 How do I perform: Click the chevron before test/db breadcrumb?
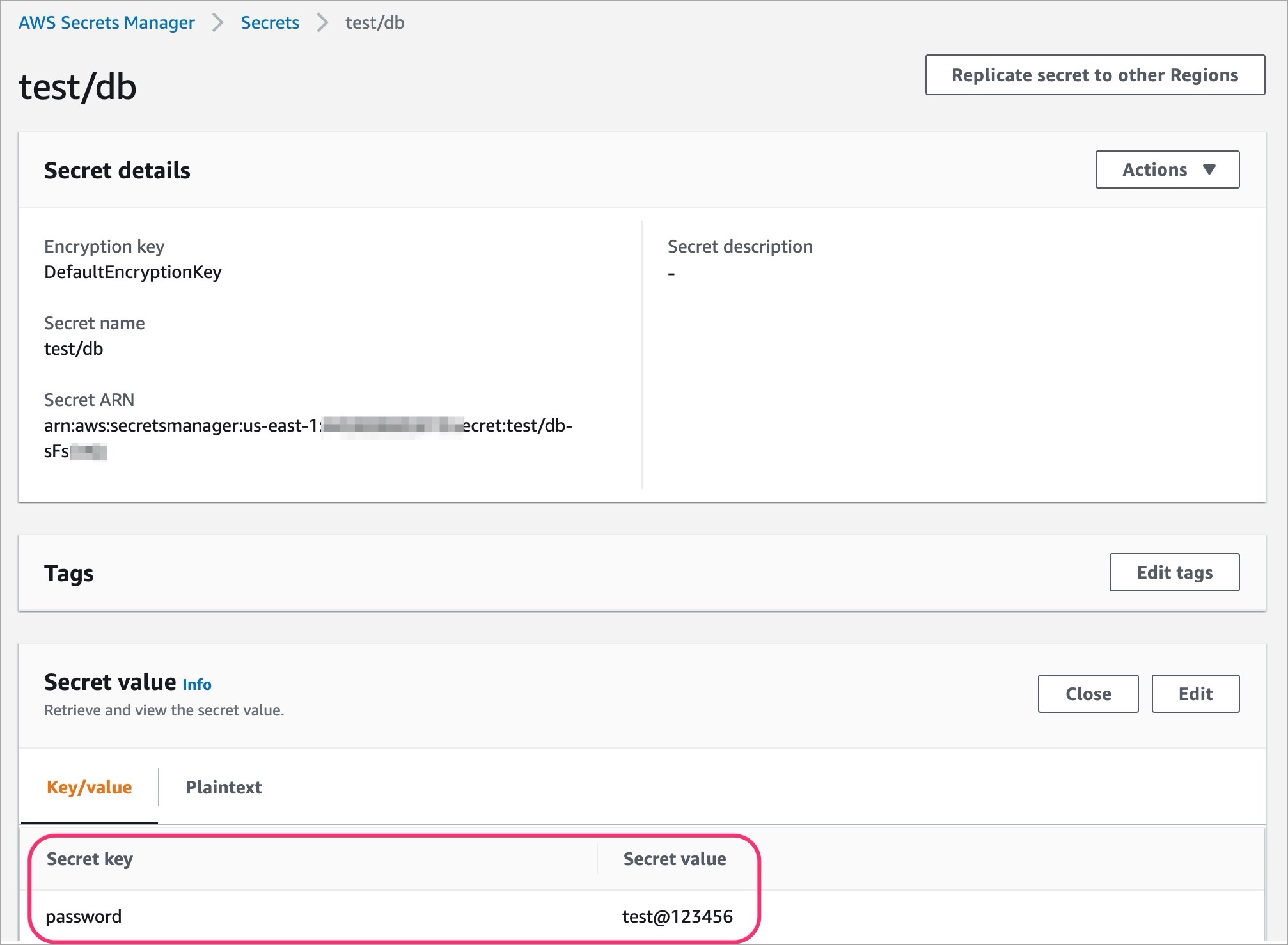point(323,23)
